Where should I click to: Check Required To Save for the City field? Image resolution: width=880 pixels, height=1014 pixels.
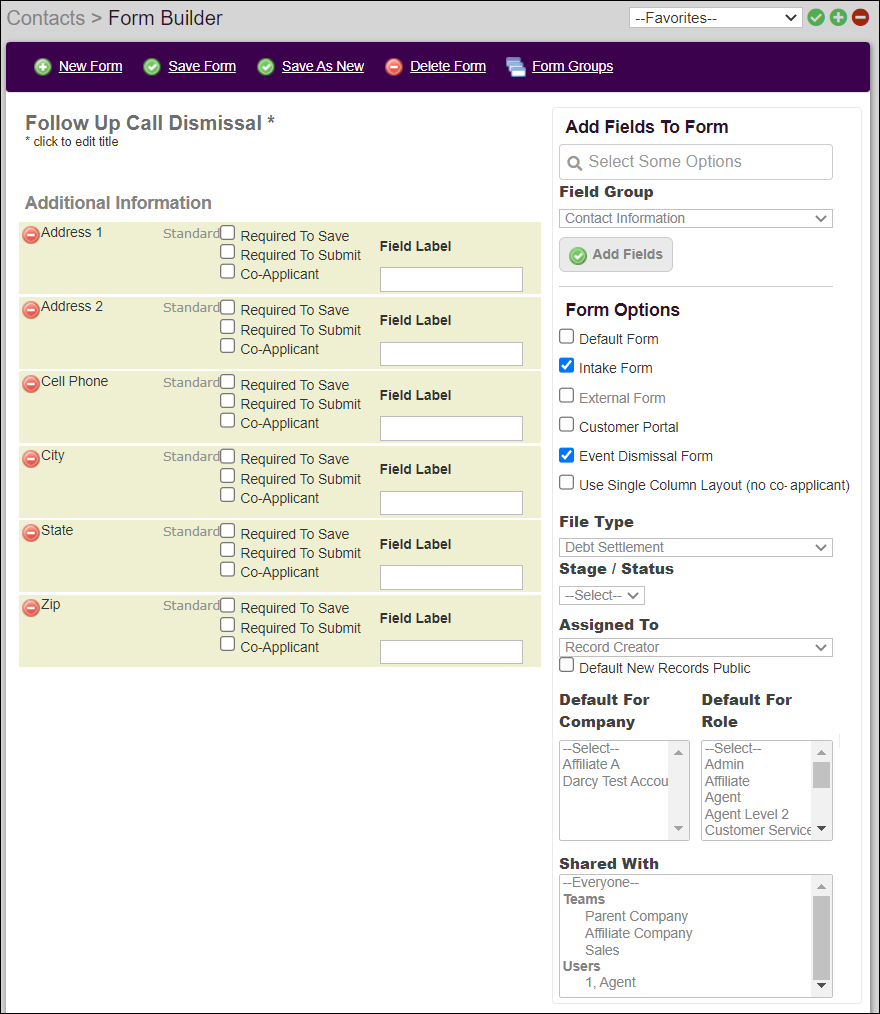pos(227,457)
